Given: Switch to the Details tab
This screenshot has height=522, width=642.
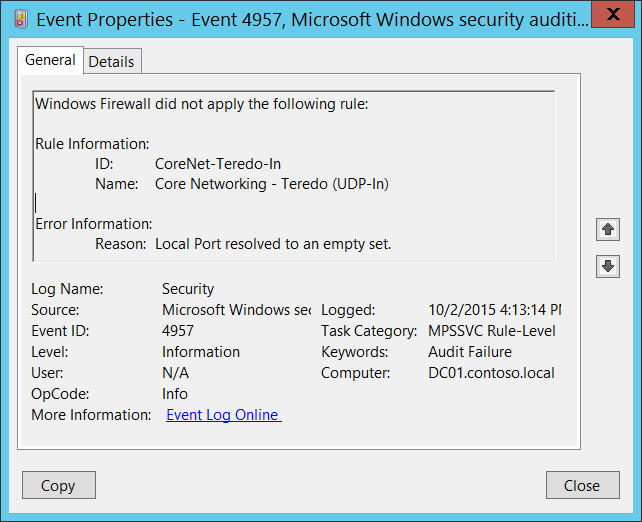Looking at the screenshot, I should tap(111, 61).
